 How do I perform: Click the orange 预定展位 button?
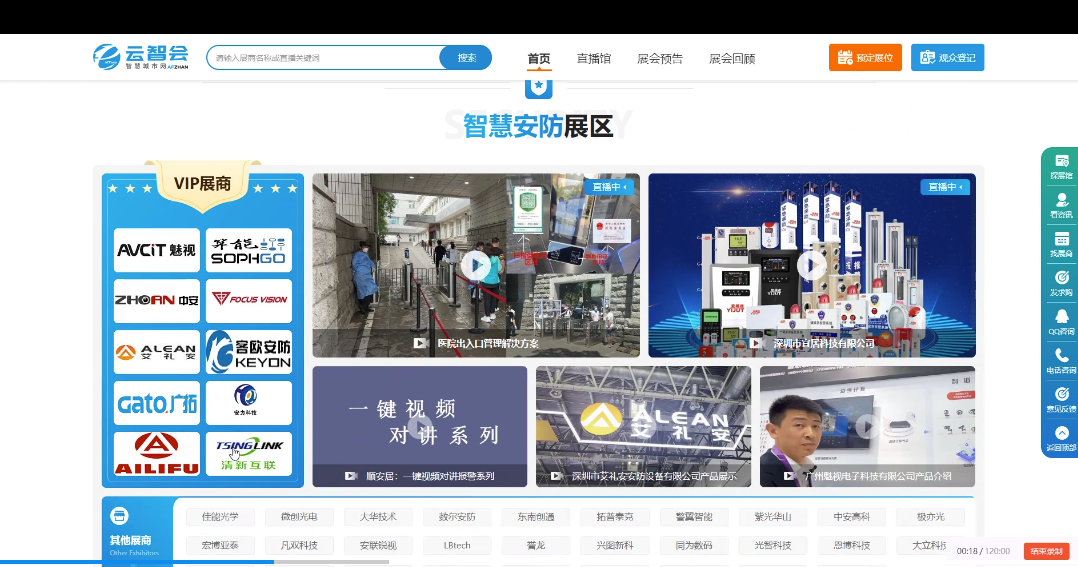click(865, 58)
